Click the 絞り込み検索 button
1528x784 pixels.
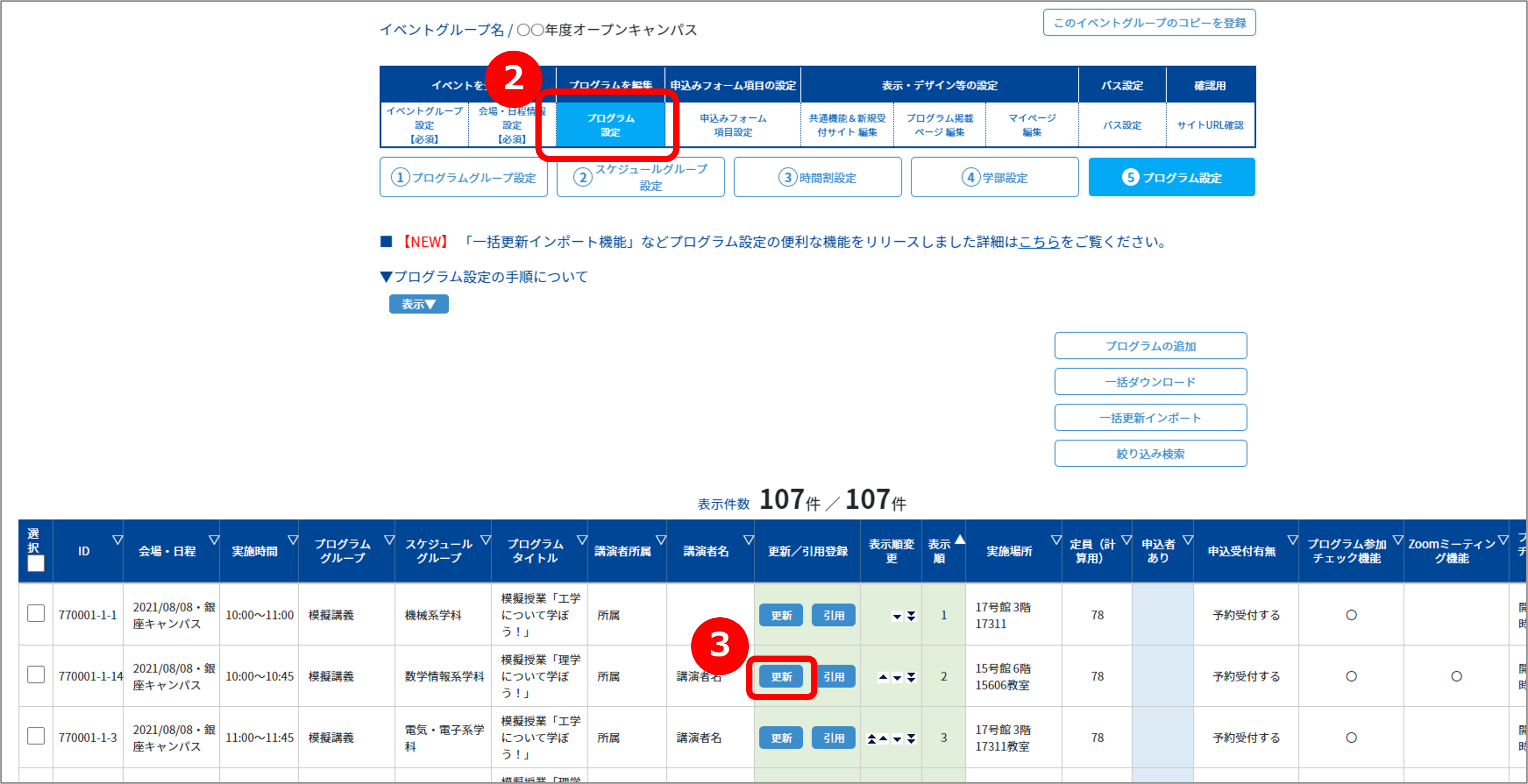1151,454
